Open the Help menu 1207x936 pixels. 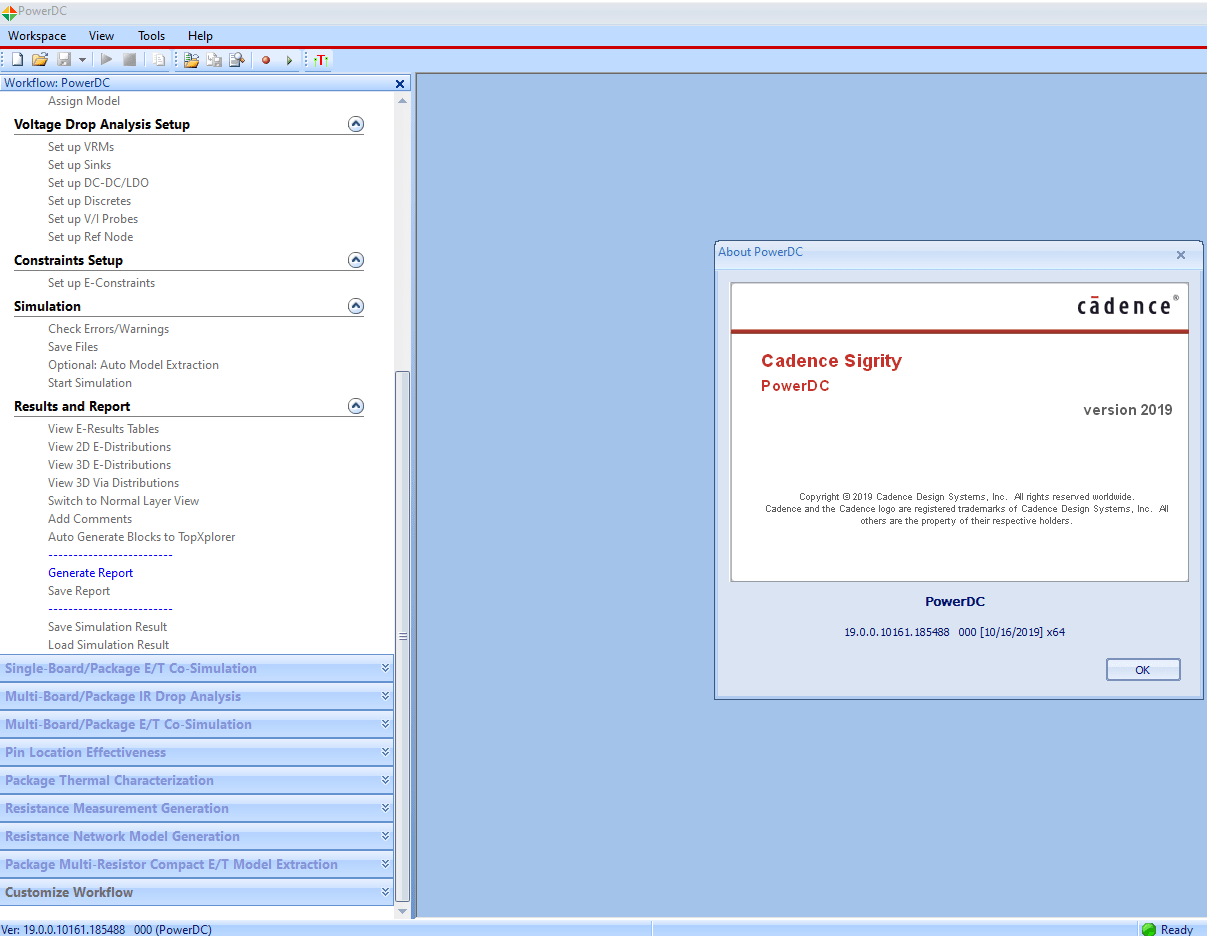point(200,36)
